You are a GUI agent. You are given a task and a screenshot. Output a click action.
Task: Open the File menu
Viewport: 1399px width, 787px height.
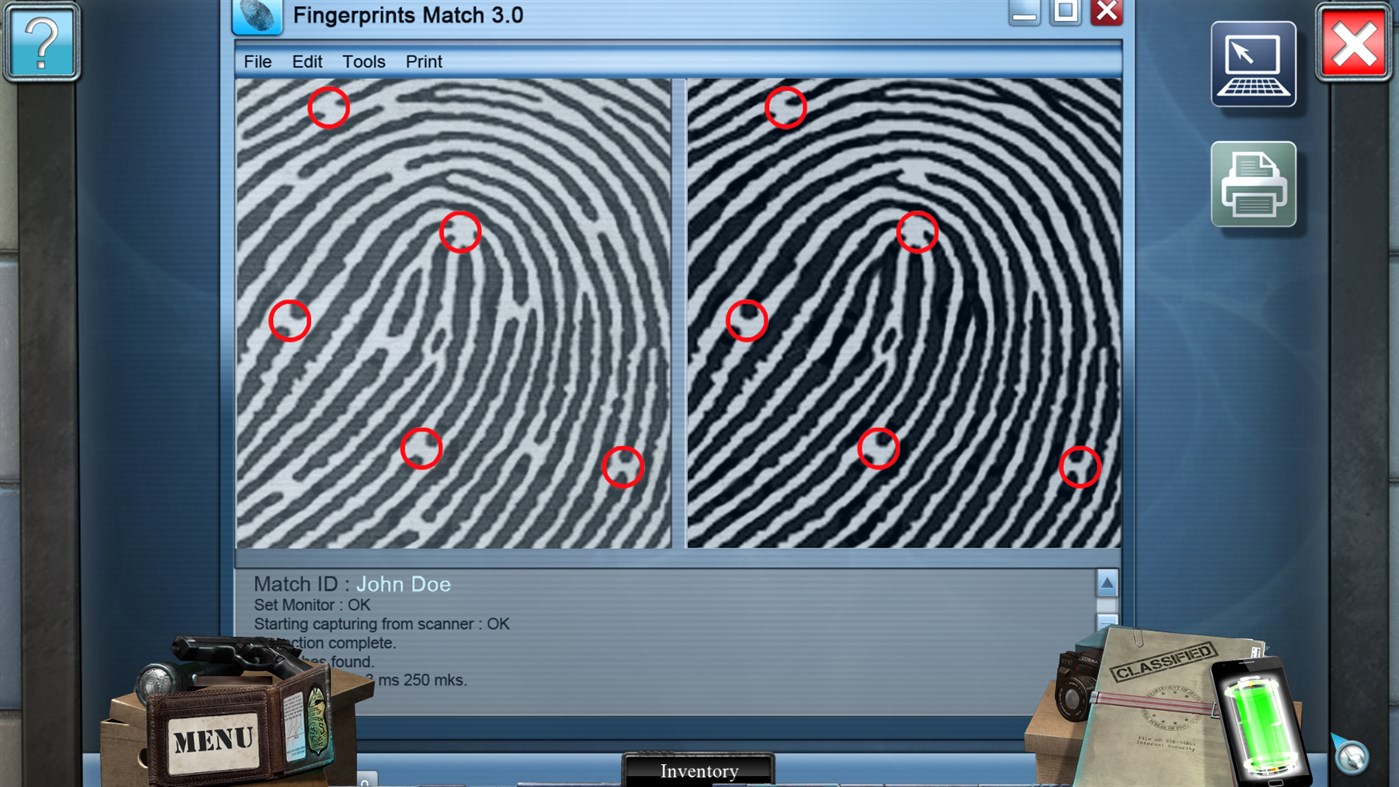pyautogui.click(x=256, y=61)
